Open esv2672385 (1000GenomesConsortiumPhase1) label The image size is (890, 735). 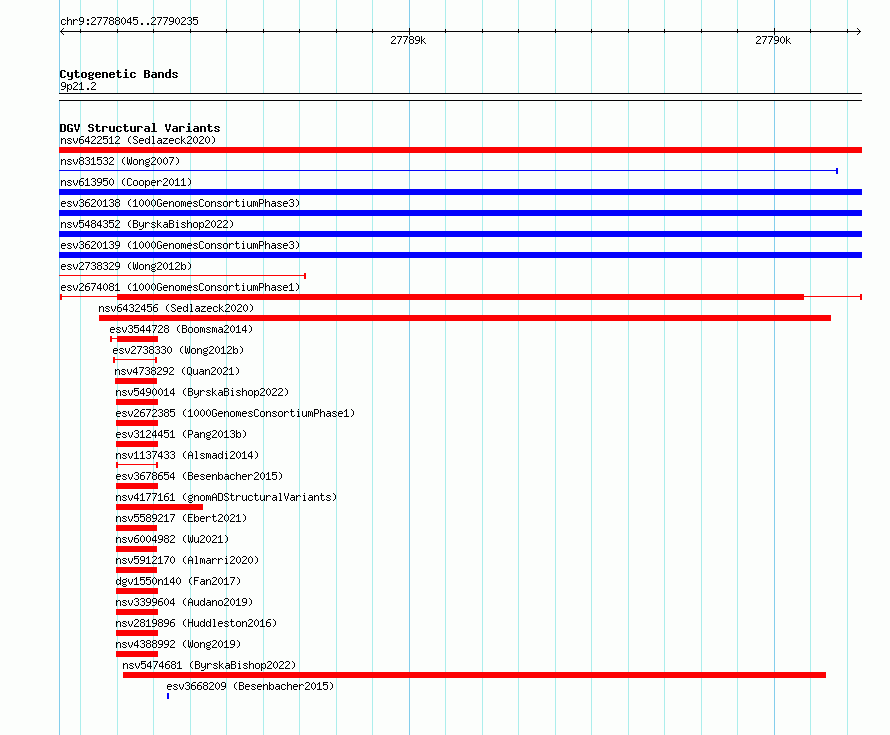tap(235, 413)
